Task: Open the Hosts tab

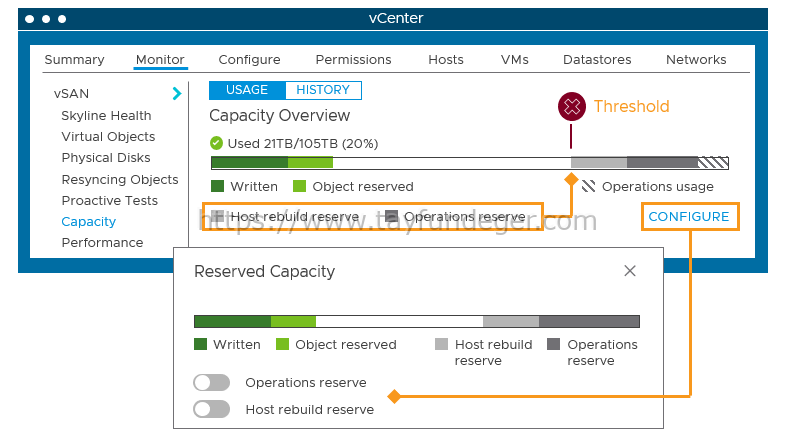Action: click(x=446, y=60)
